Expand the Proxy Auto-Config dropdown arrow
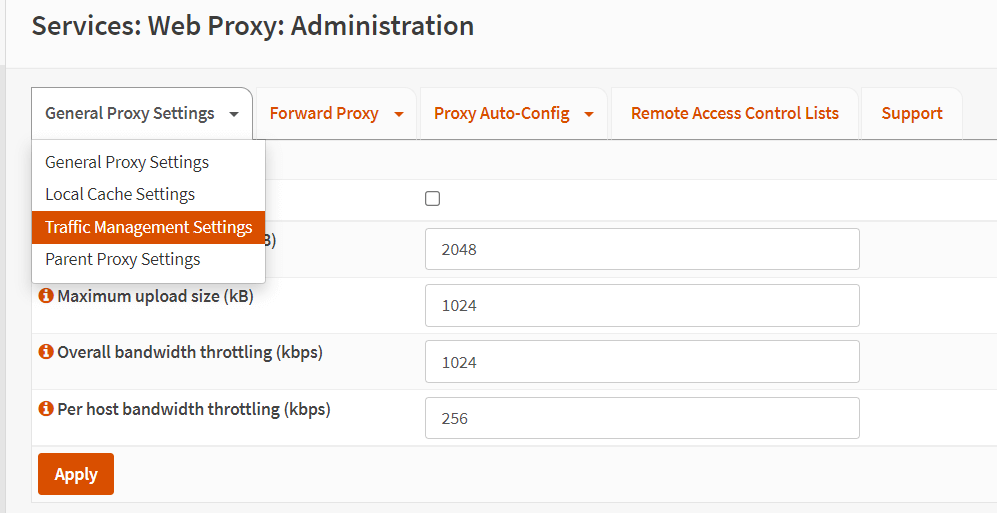 [589, 114]
